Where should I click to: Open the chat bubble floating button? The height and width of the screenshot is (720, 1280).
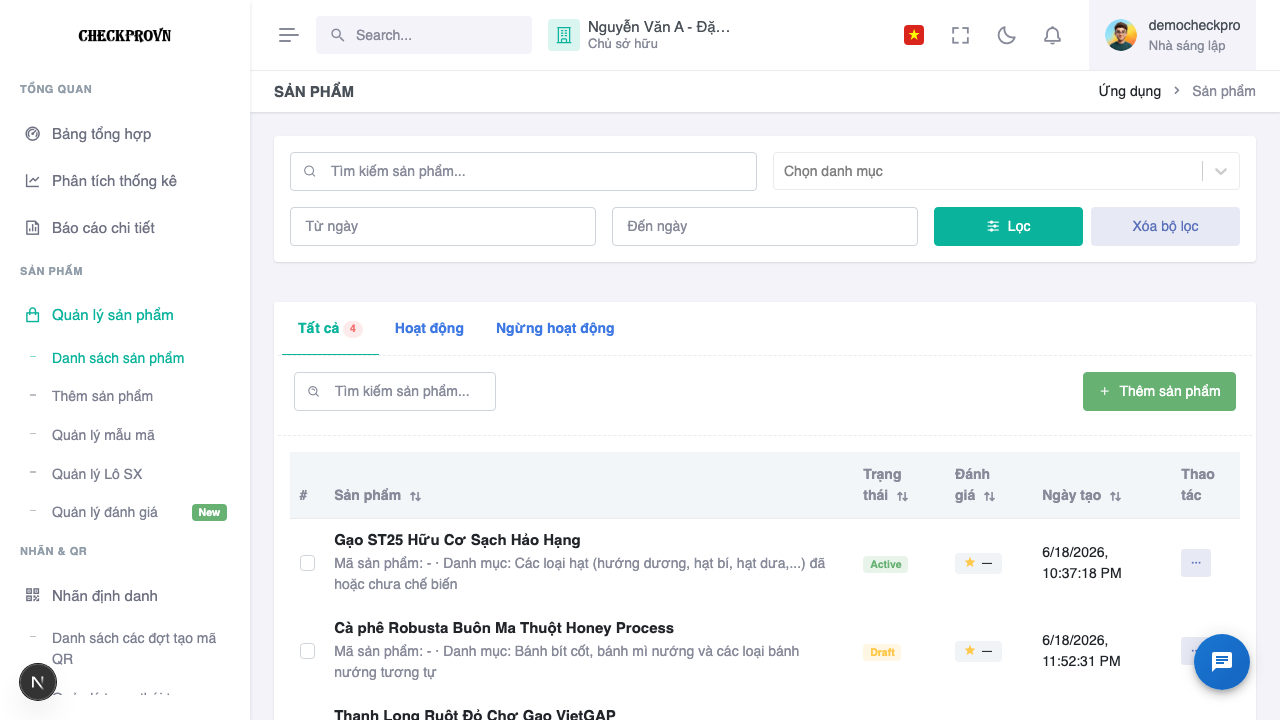pos(1222,662)
